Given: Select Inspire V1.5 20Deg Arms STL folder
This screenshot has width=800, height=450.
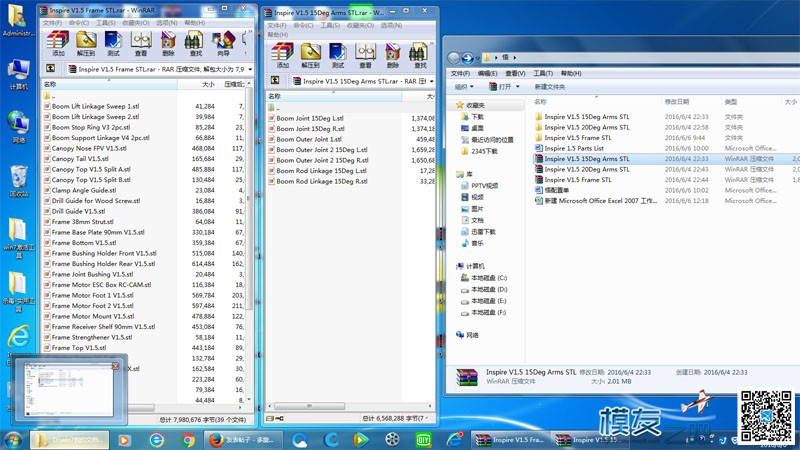Looking at the screenshot, I should coord(587,127).
